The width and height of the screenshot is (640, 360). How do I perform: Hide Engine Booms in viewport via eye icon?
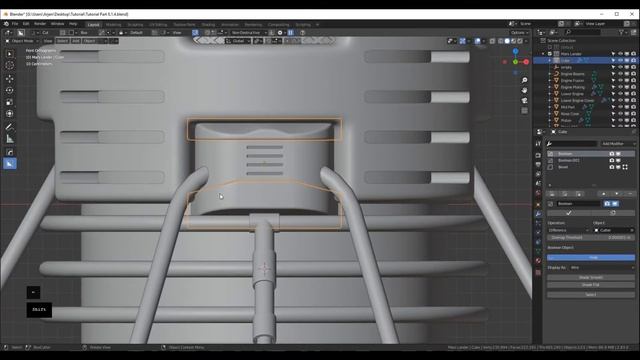pos(620,74)
